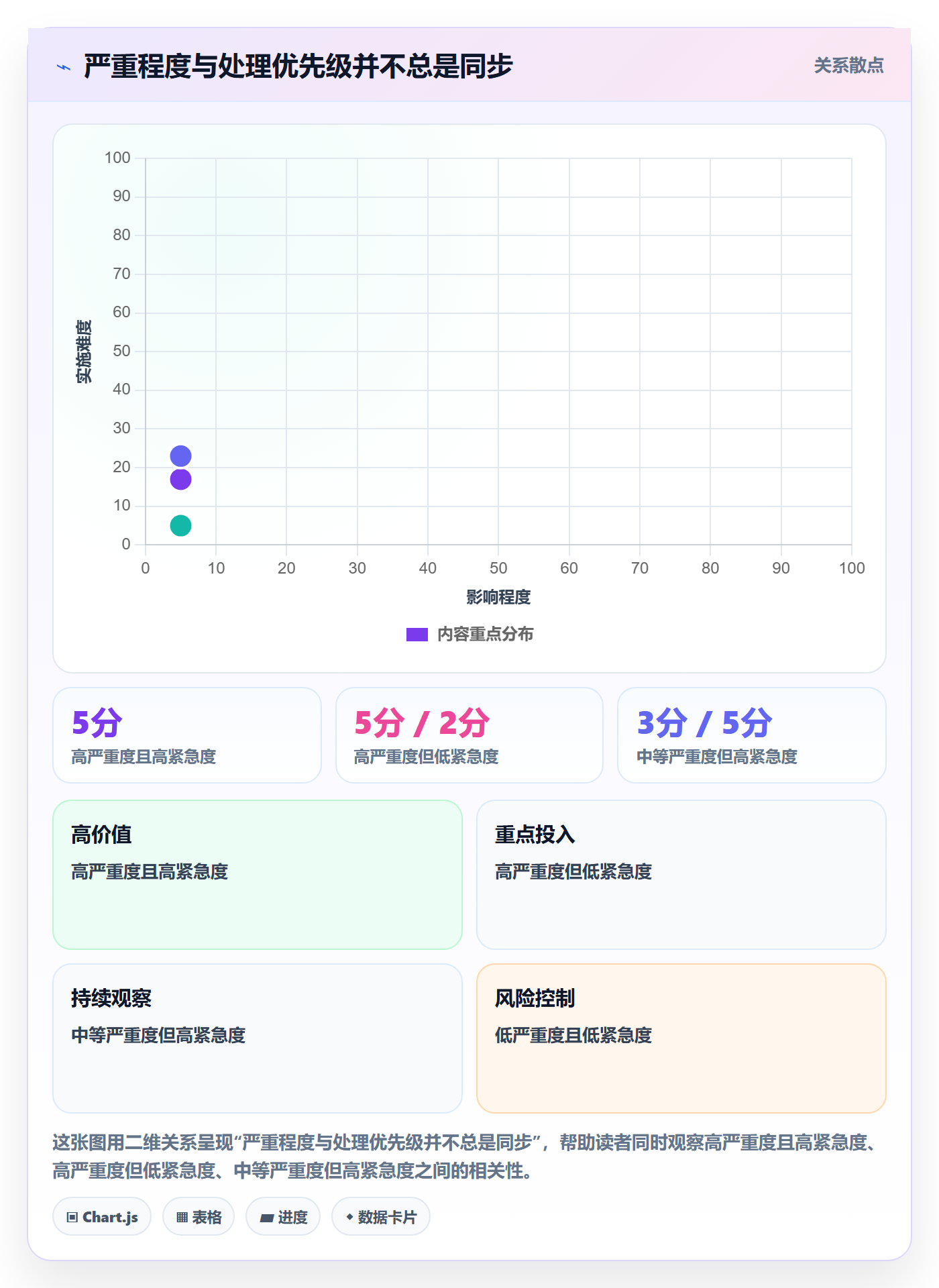Click the 数据卡片 tag label

(387, 1218)
